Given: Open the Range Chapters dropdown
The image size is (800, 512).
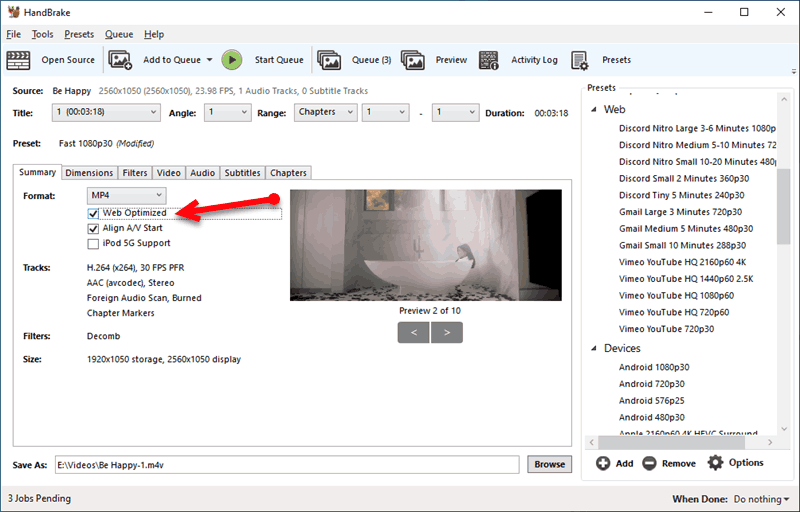Looking at the screenshot, I should pyautogui.click(x=326, y=112).
